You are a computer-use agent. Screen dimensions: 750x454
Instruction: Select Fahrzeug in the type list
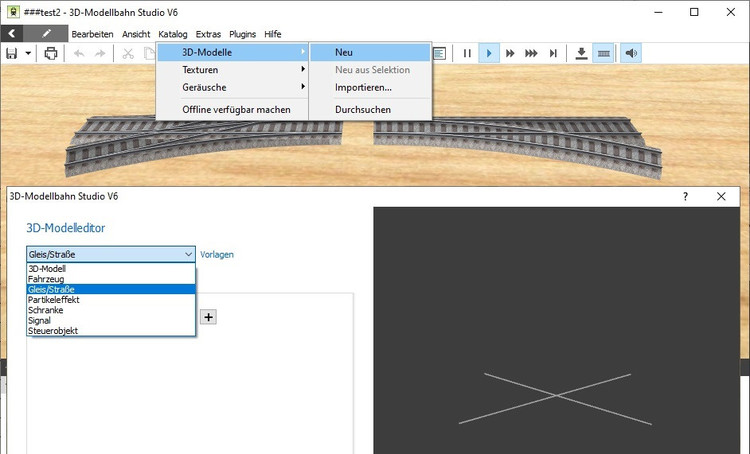pos(111,279)
